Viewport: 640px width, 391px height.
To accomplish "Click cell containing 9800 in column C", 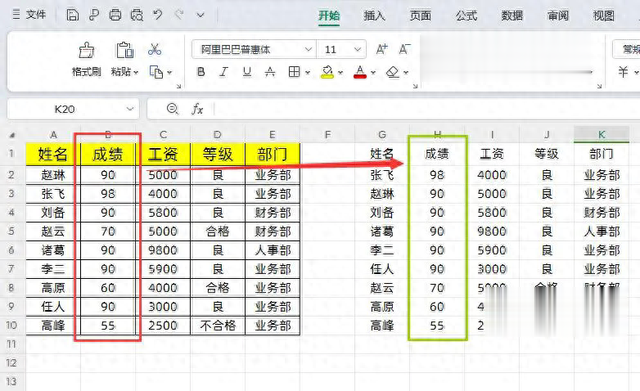I will coord(163,250).
